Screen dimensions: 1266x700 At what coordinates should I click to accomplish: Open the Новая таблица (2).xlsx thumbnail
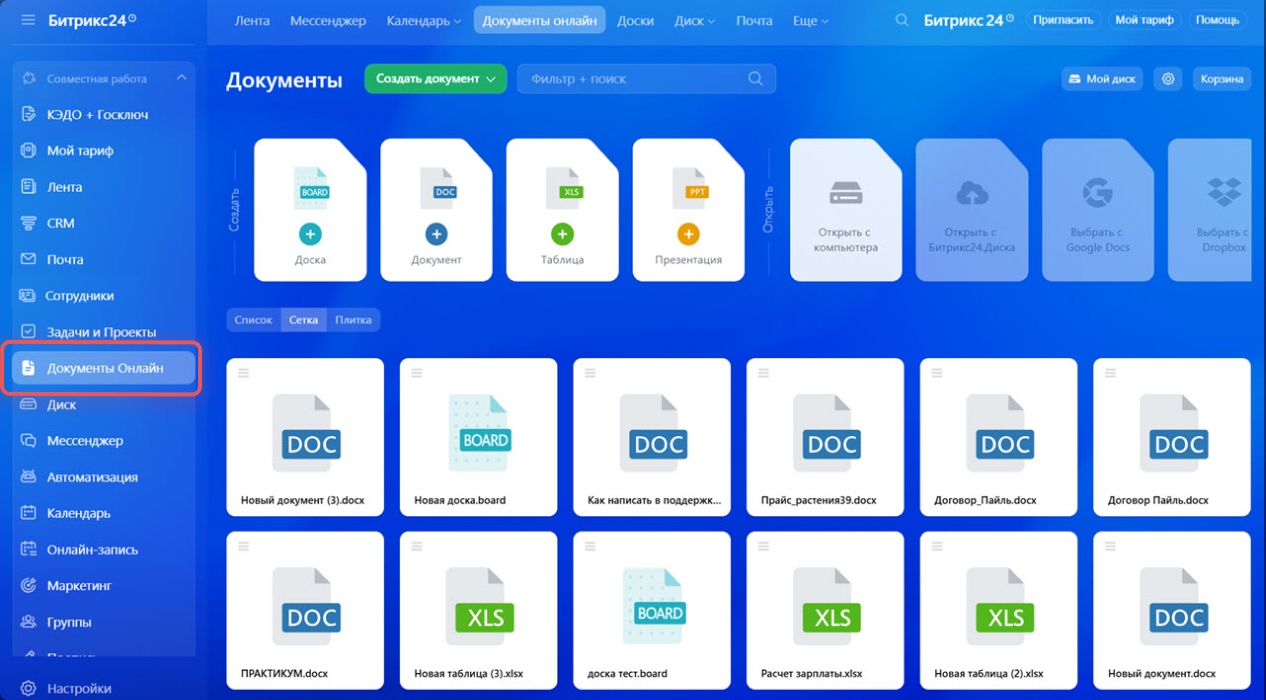(x=998, y=610)
